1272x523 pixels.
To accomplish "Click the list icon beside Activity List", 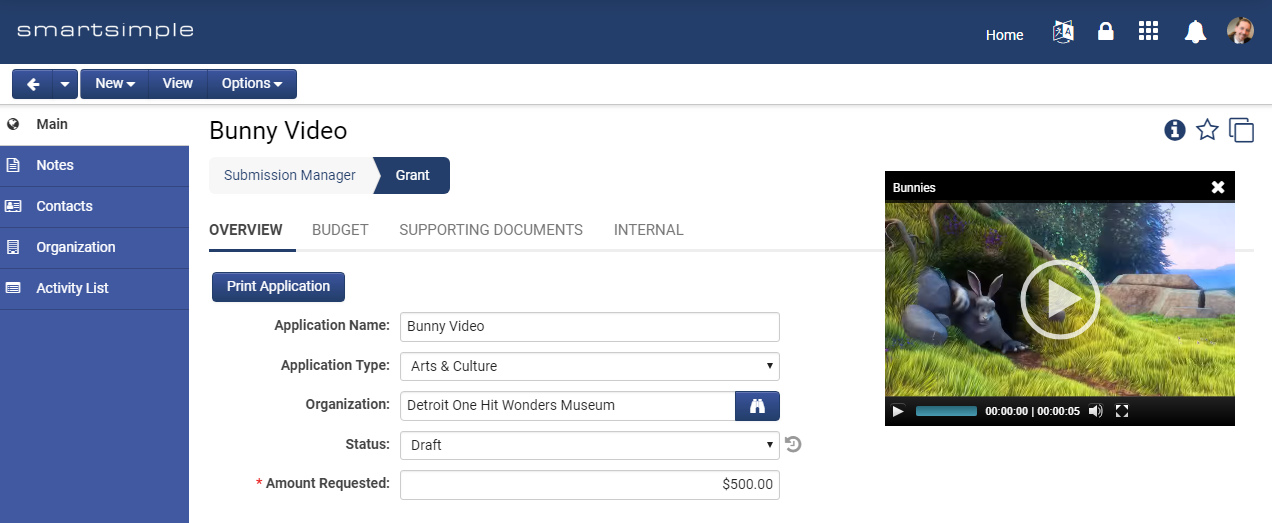I will tap(13, 289).
